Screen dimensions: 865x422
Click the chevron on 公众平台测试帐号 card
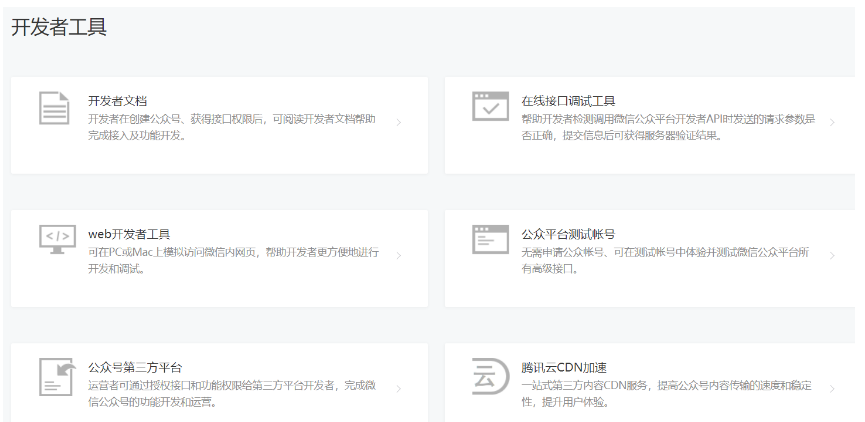click(x=832, y=256)
